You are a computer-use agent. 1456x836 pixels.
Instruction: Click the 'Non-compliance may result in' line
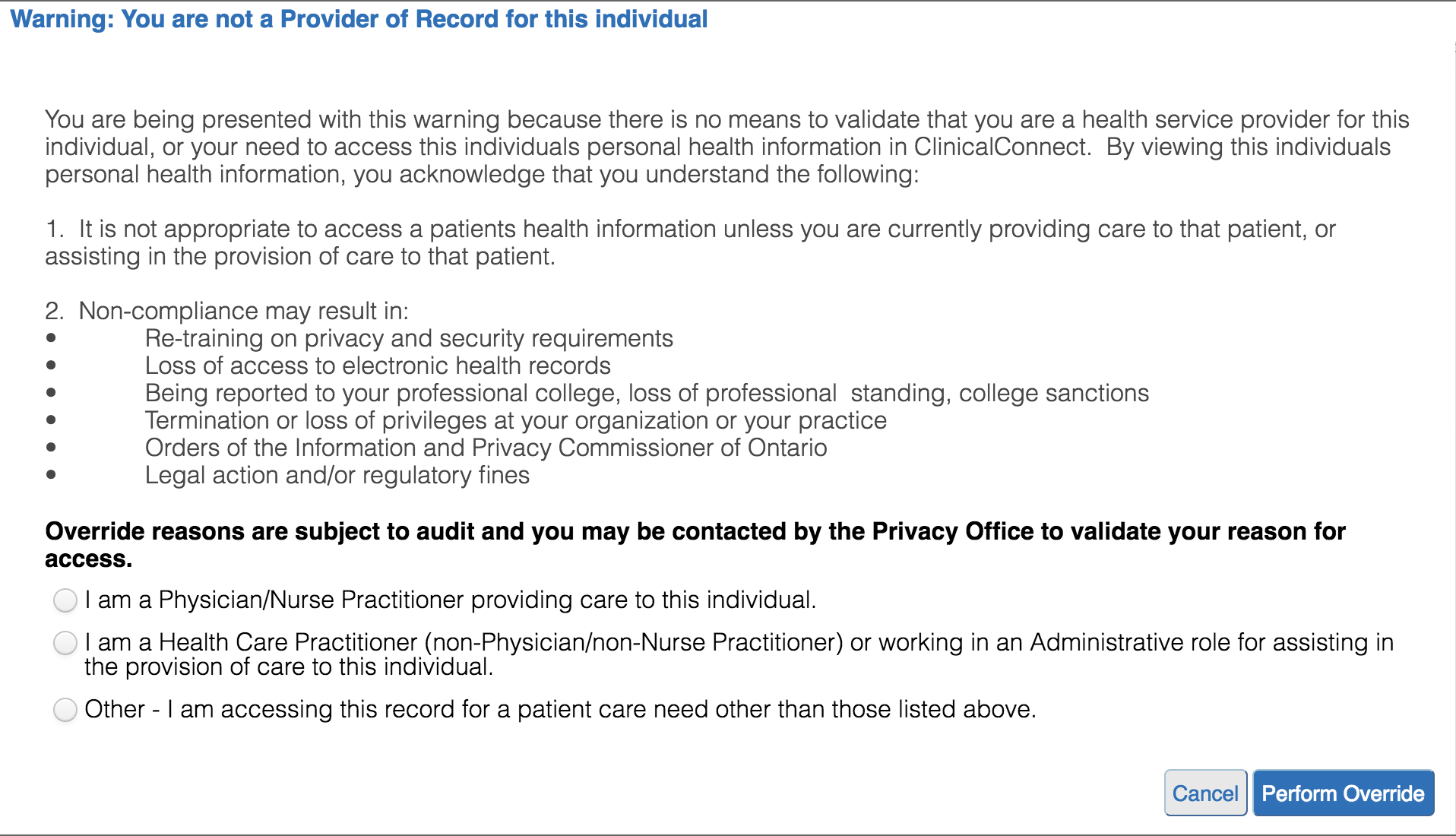(x=226, y=311)
